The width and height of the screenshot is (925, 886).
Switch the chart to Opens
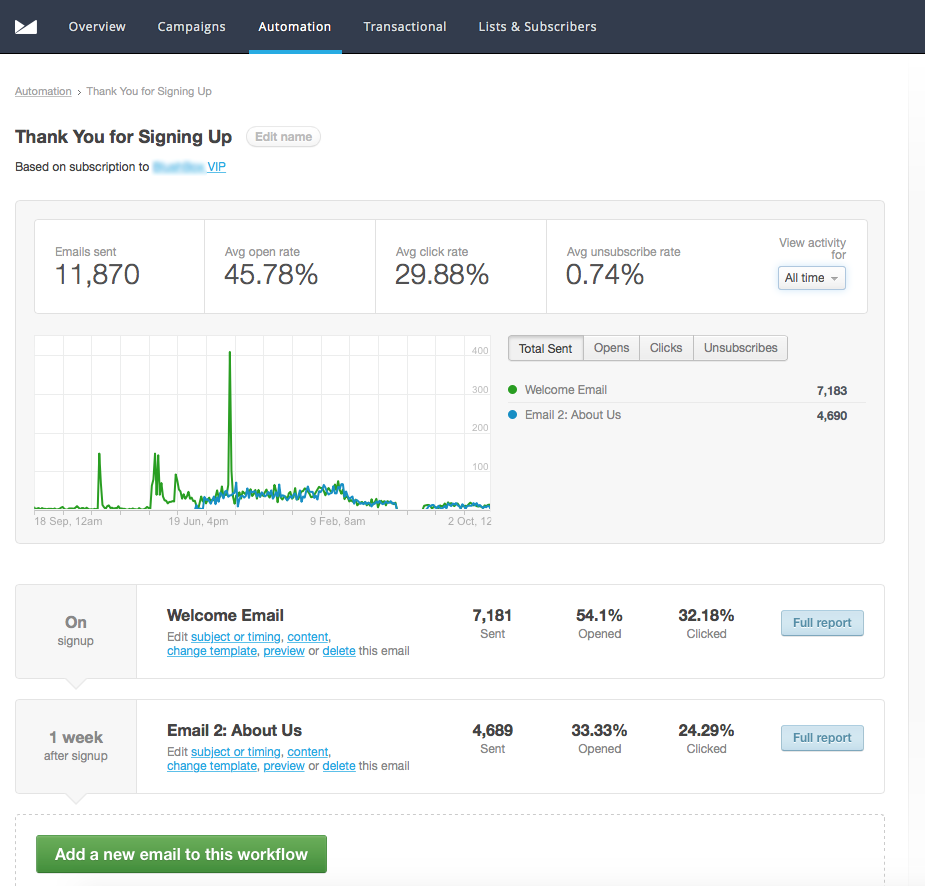coord(611,348)
